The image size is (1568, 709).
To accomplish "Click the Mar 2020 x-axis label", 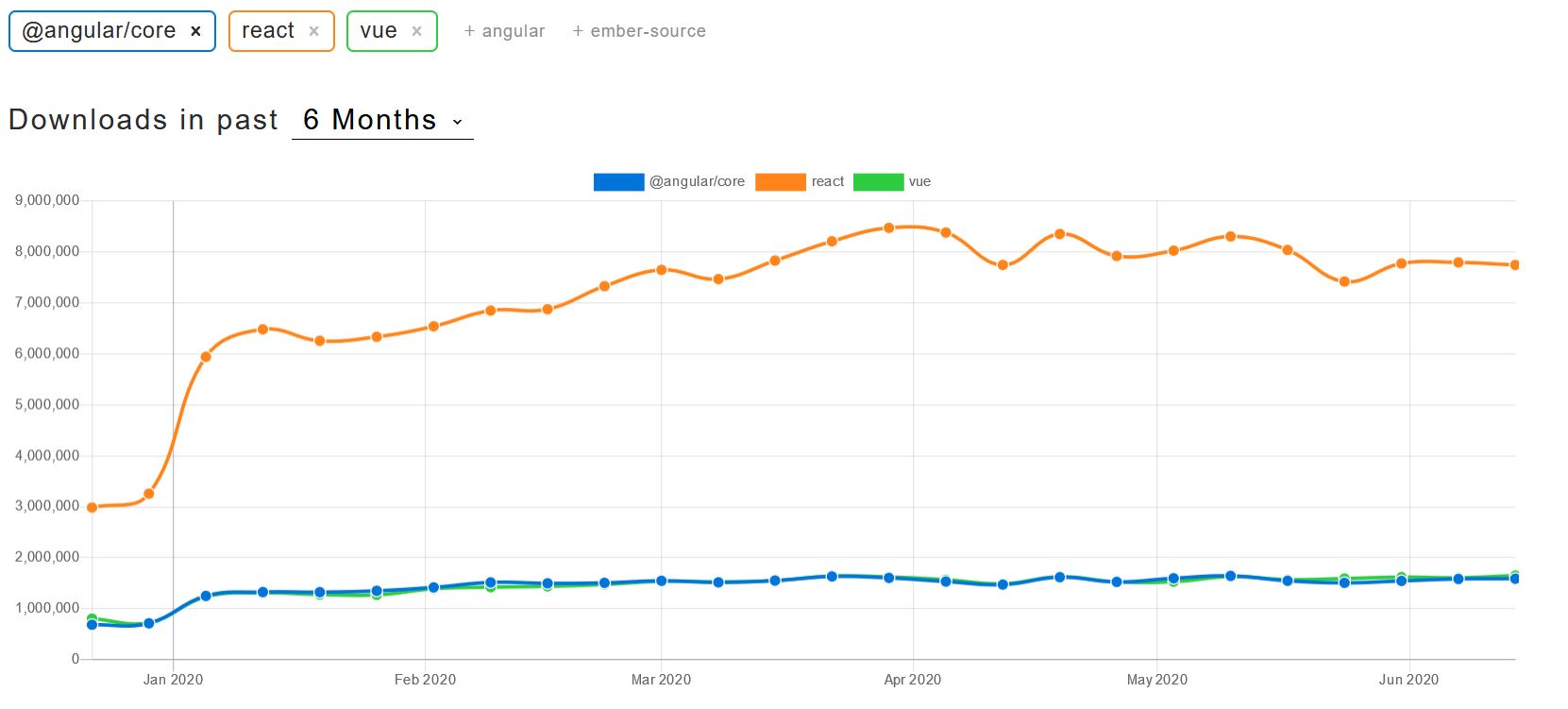I will (661, 680).
